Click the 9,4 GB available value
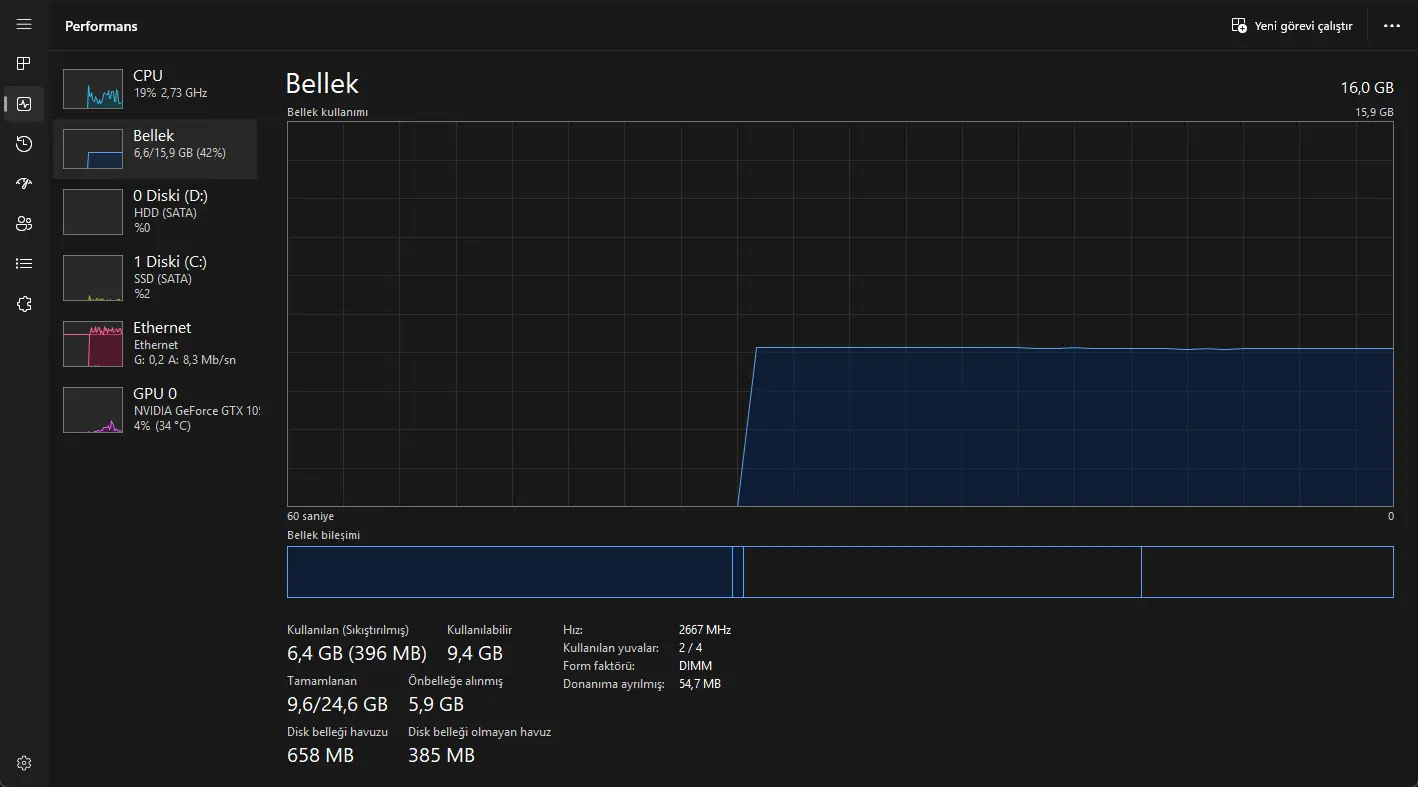 [x=475, y=653]
